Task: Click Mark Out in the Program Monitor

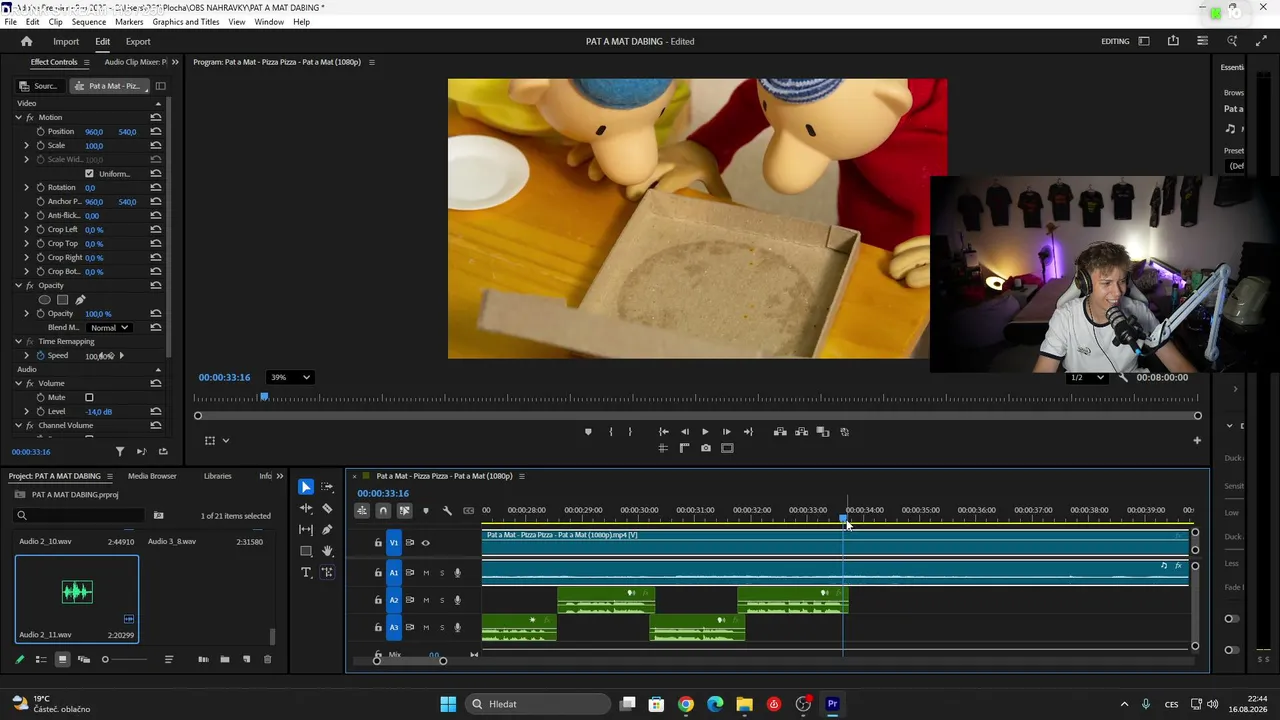Action: (630, 432)
